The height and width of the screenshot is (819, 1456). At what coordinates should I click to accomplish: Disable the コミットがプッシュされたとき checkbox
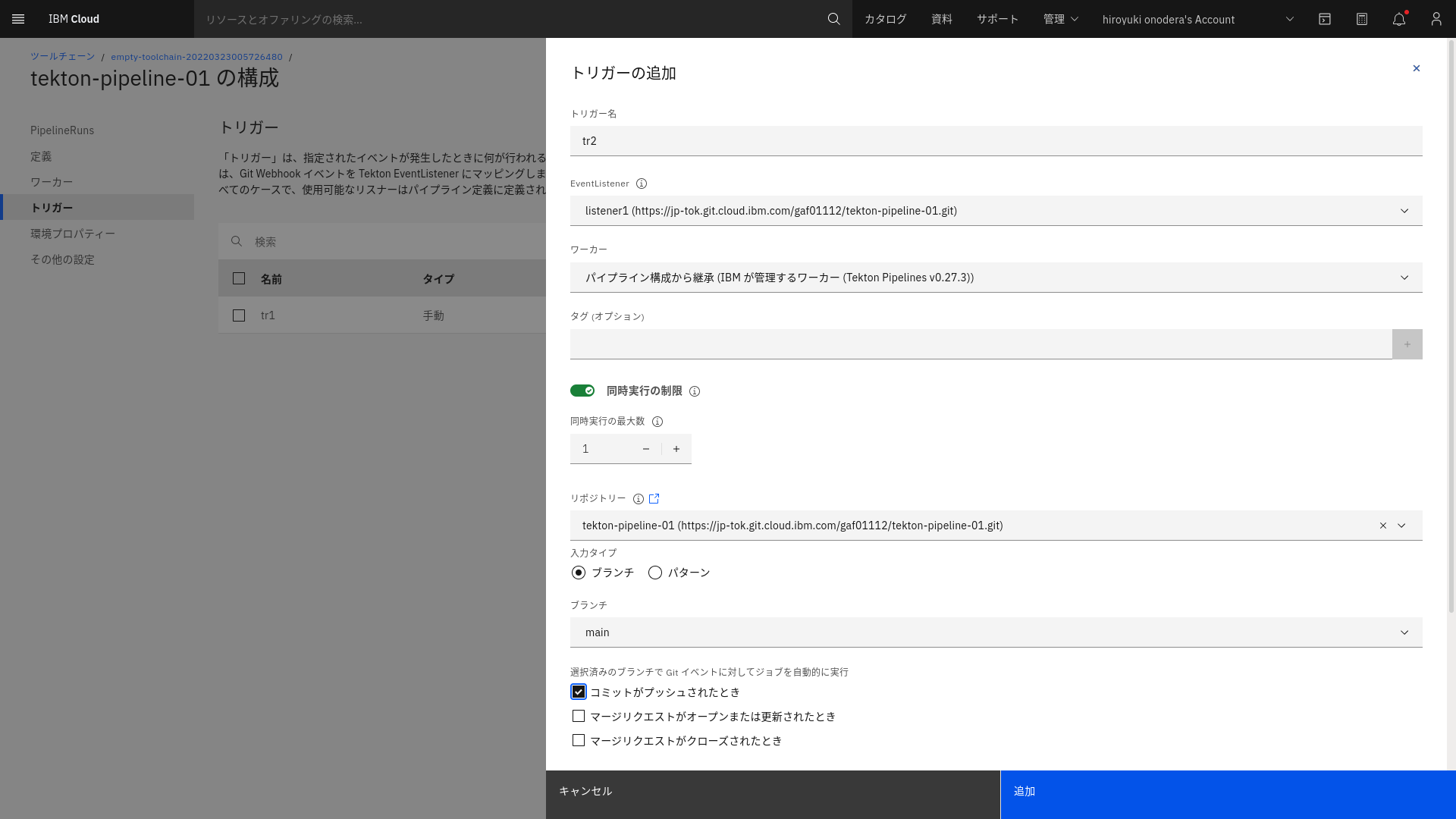tap(579, 691)
